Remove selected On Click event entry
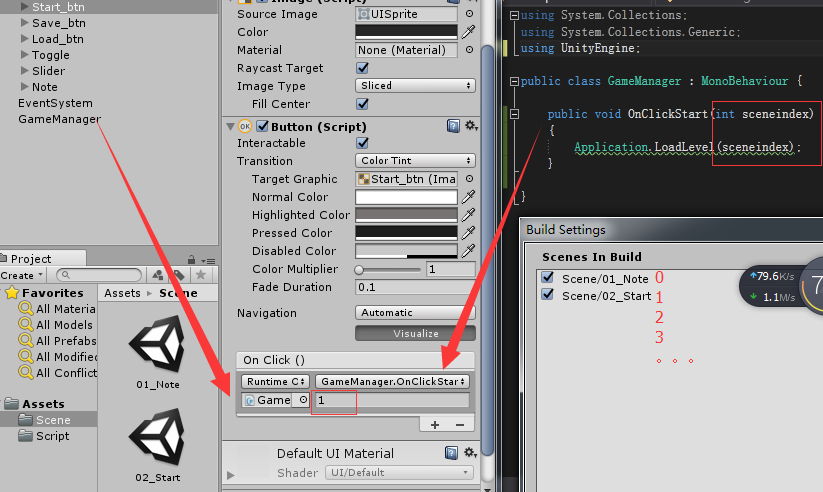This screenshot has width=823, height=492. (x=460, y=425)
